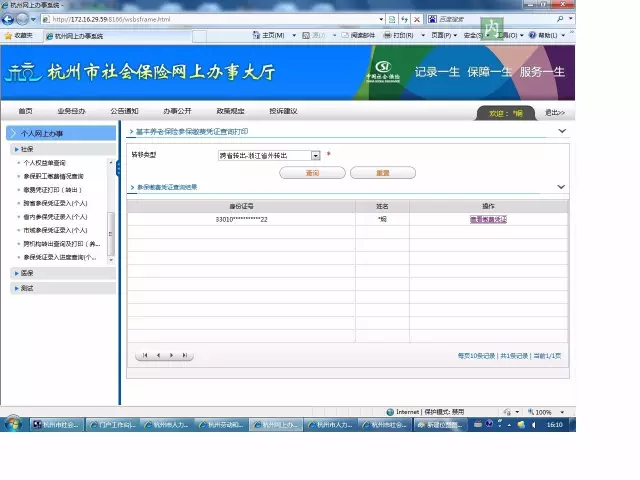Go to the last page arrow
The height and width of the screenshot is (480, 640).
(x=184, y=355)
